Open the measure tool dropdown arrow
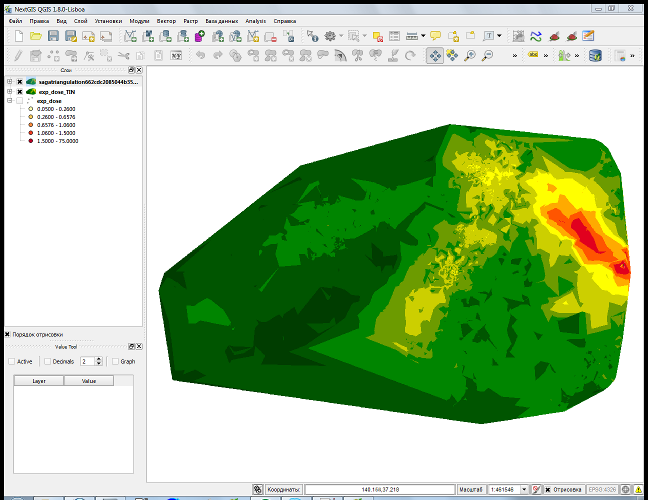This screenshot has width=648, height=500. tap(422, 35)
